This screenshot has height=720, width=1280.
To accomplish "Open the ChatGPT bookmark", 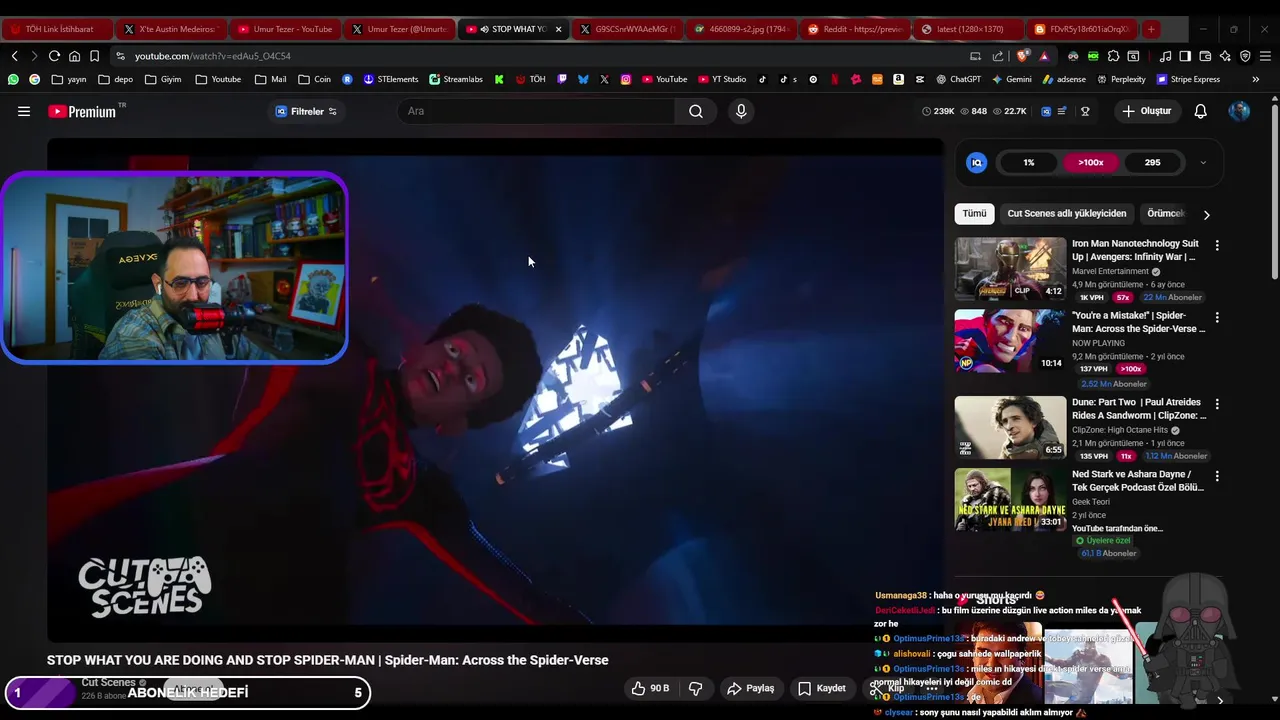I will pyautogui.click(x=957, y=79).
